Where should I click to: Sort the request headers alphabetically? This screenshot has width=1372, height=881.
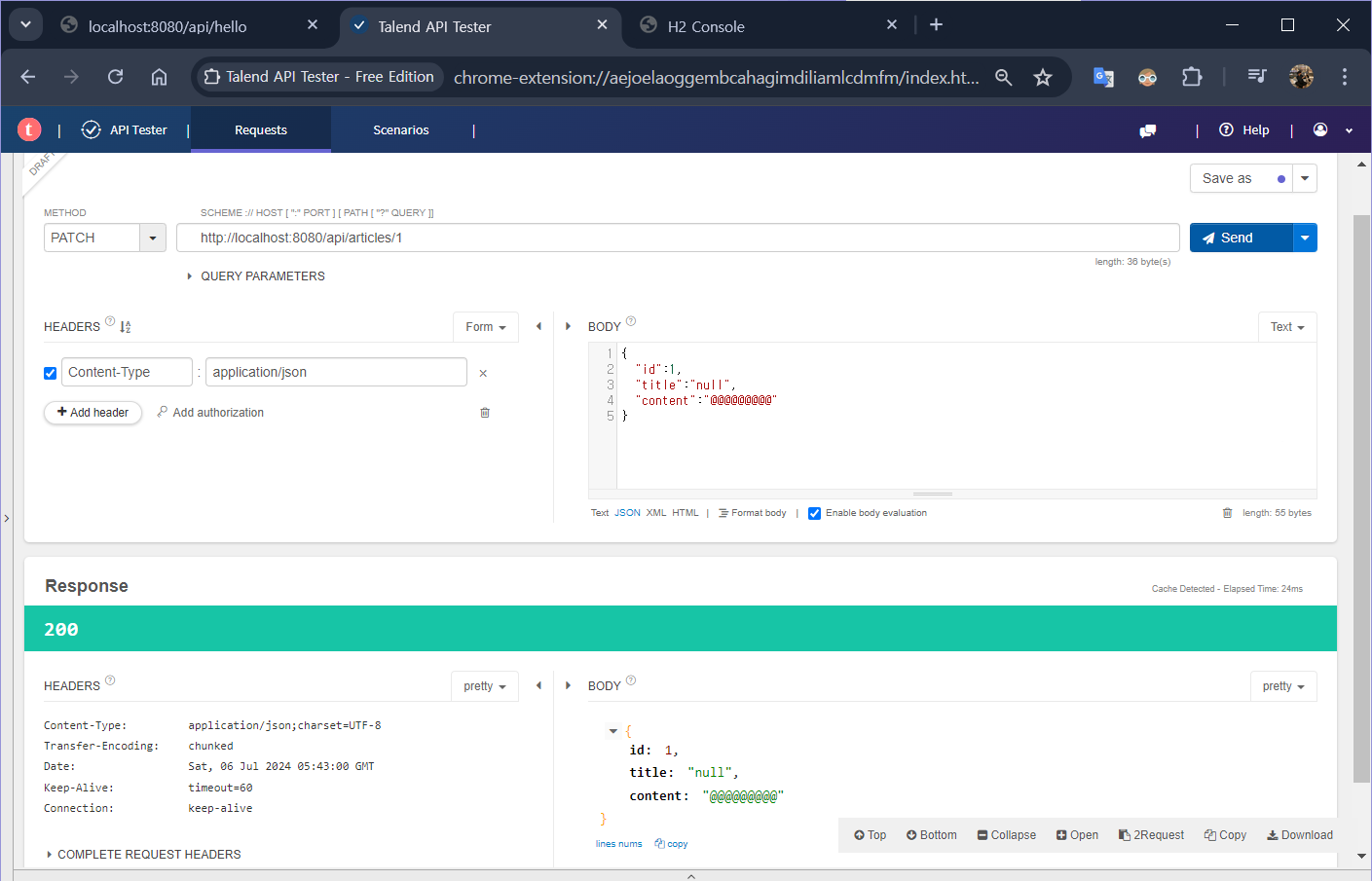coord(126,327)
